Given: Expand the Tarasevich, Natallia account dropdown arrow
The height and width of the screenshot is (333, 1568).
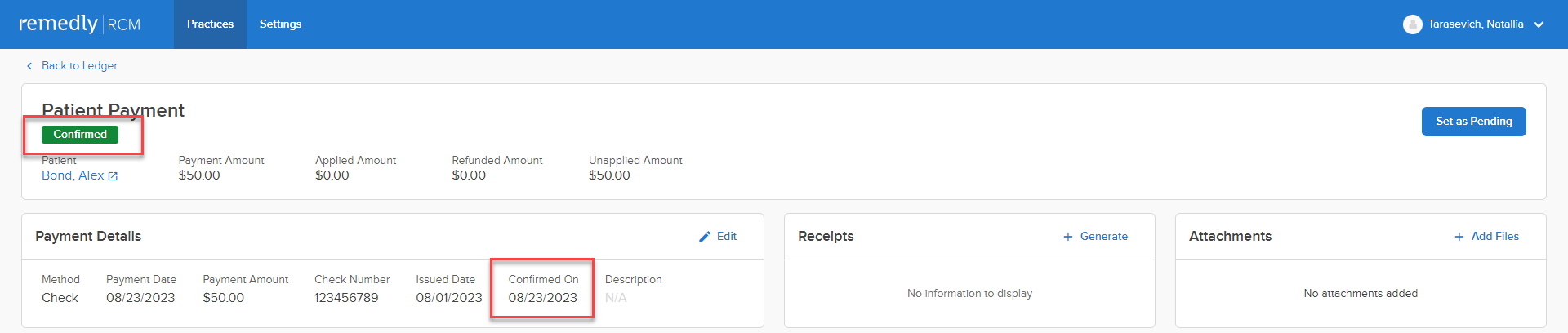Looking at the screenshot, I should point(1539,24).
